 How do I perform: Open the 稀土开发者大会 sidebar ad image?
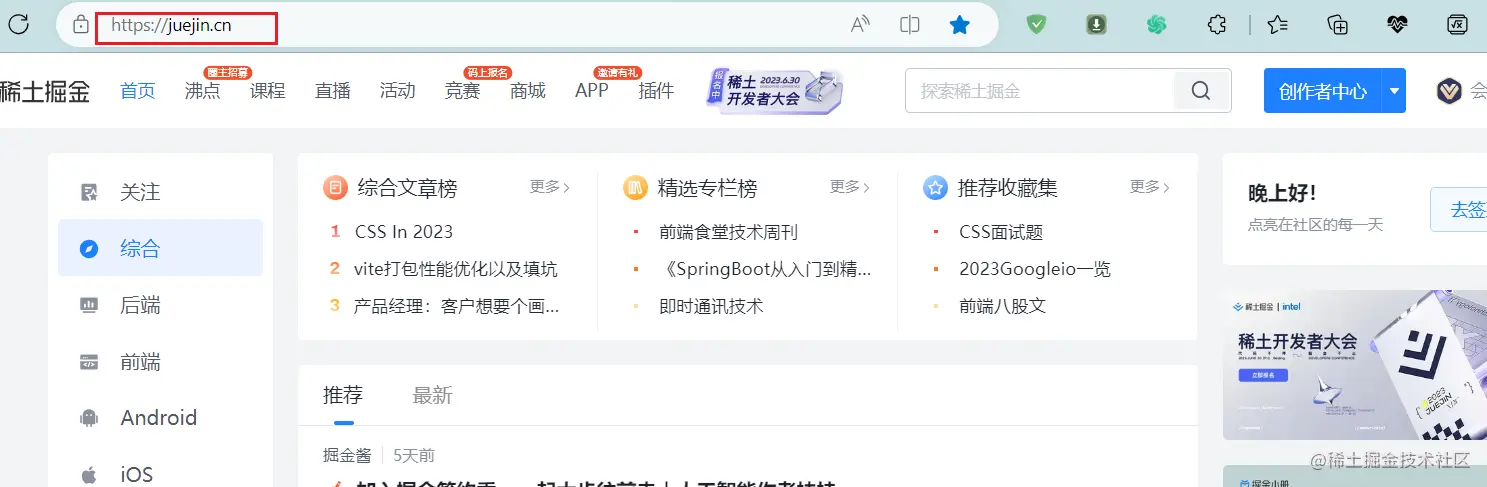(x=1355, y=365)
